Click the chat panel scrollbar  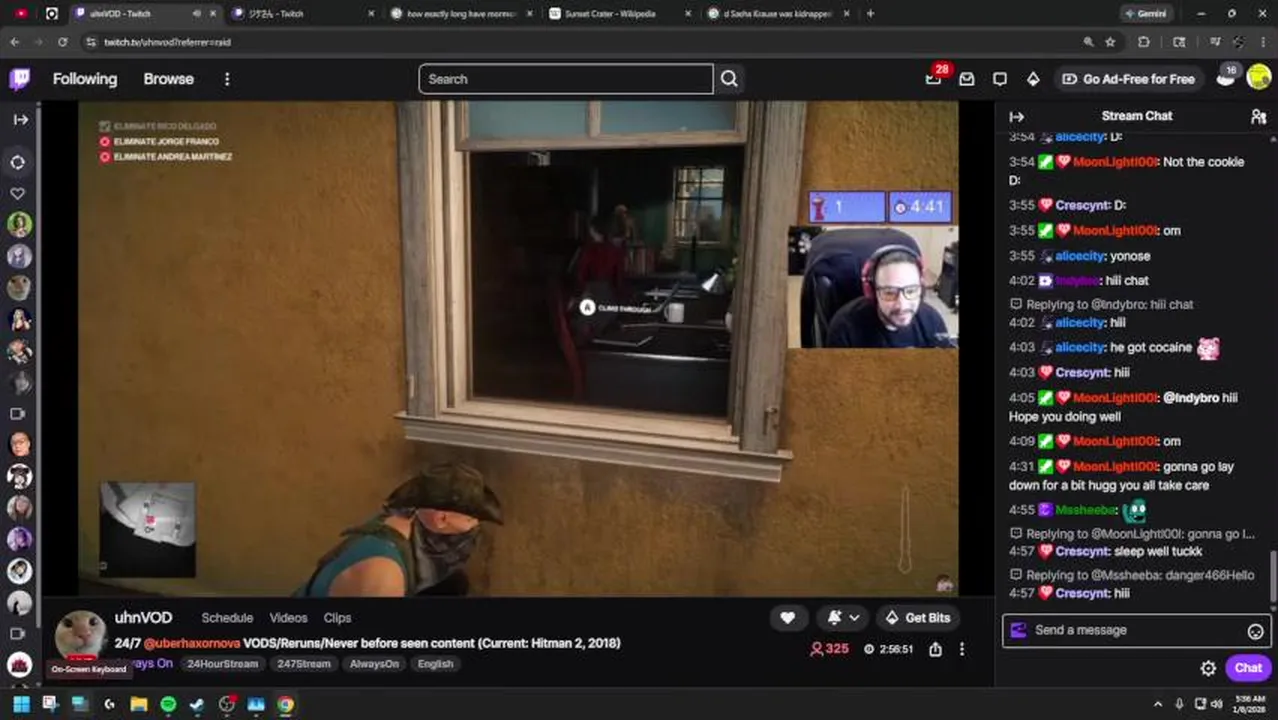point(1273,576)
